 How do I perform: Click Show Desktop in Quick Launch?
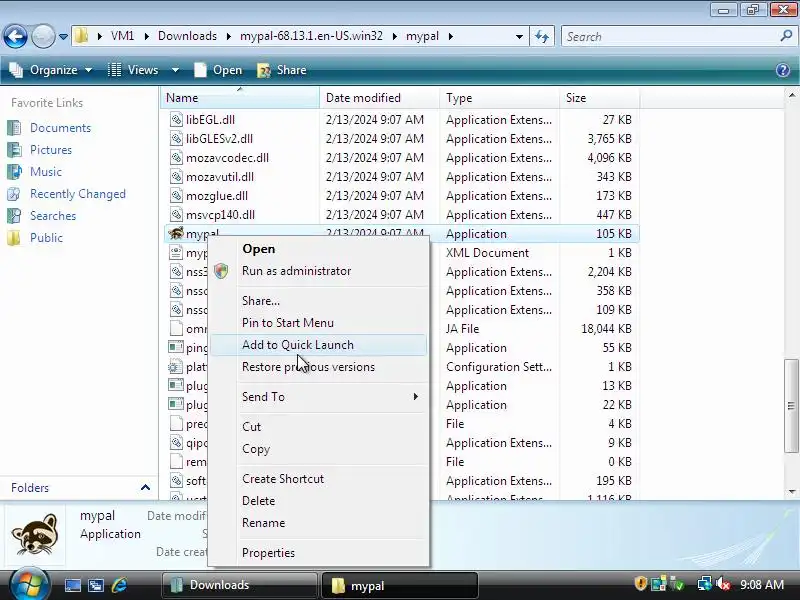[x=72, y=585]
